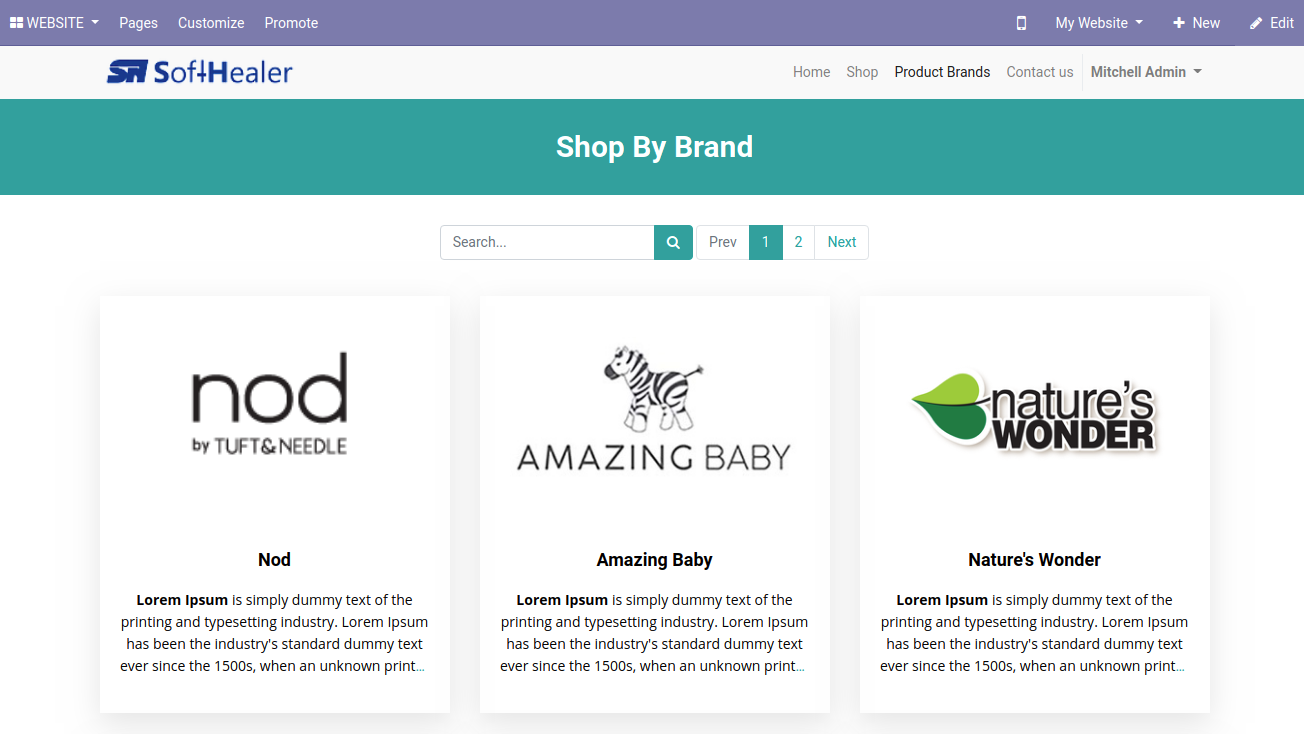The height and width of the screenshot is (734, 1304).
Task: Click the pencil Edit button
Action: (1271, 23)
